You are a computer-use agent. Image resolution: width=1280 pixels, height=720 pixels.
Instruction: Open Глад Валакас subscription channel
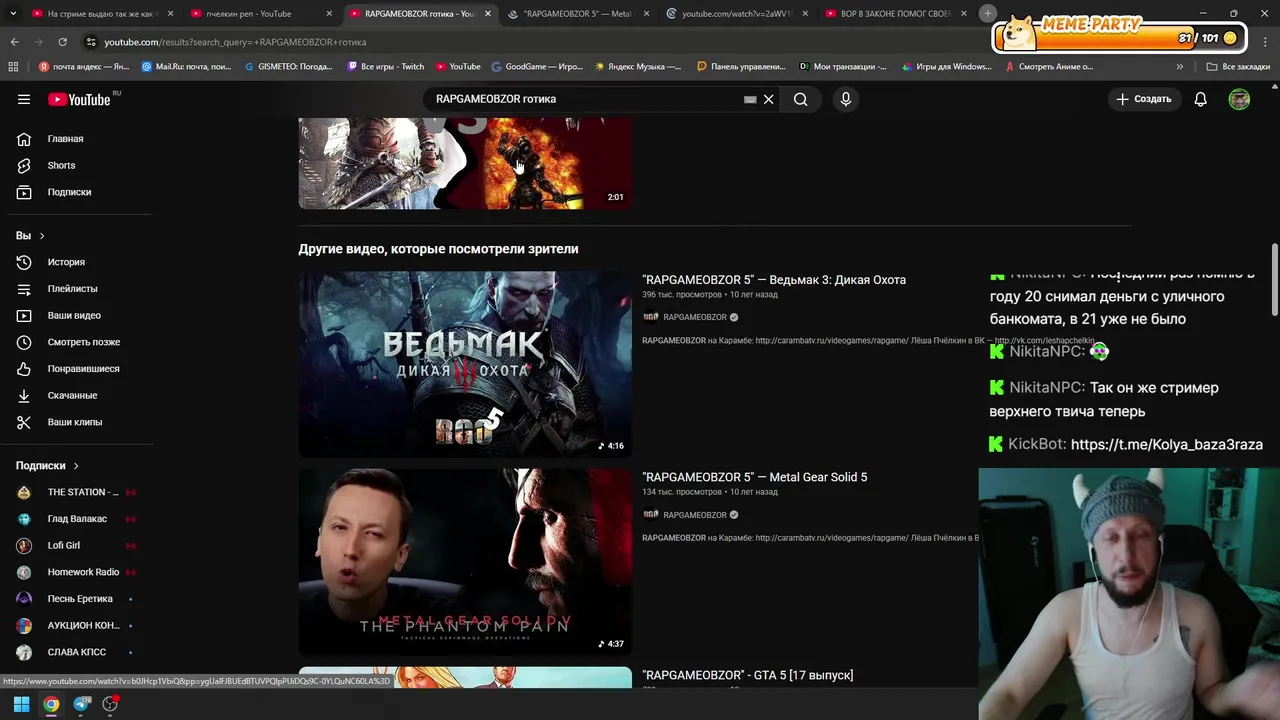[76, 519]
